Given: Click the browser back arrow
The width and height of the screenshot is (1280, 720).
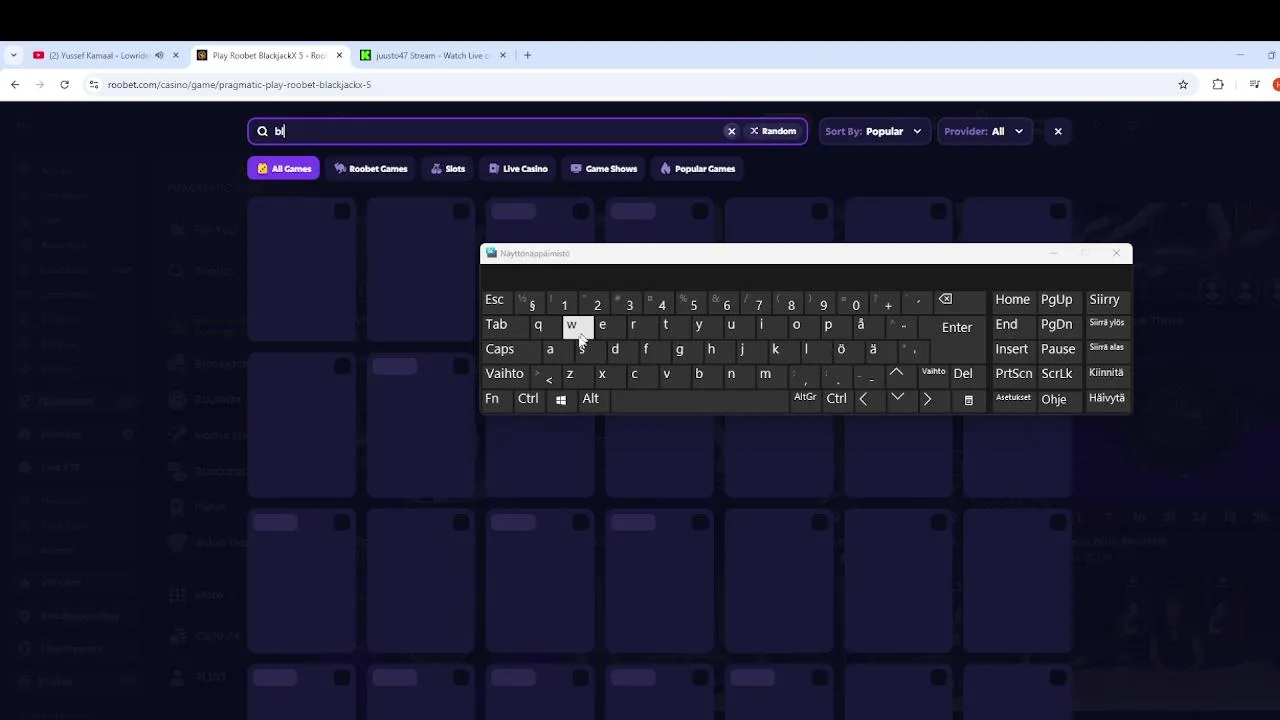Looking at the screenshot, I should pyautogui.click(x=15, y=85).
